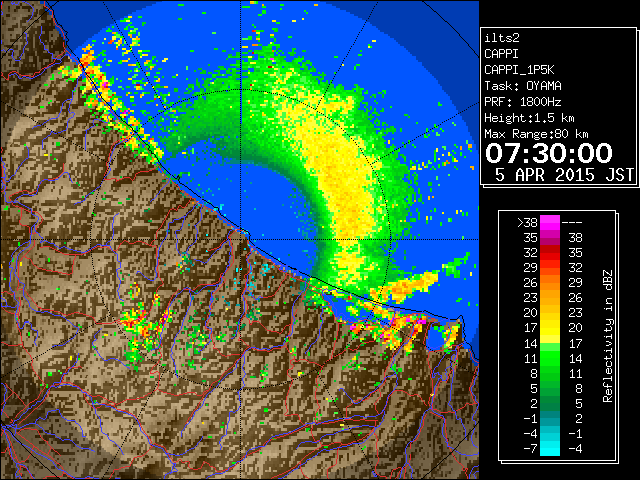Pick the red 32–35 dBZ legend swatch
This screenshot has width=640, height=480.
(550, 253)
